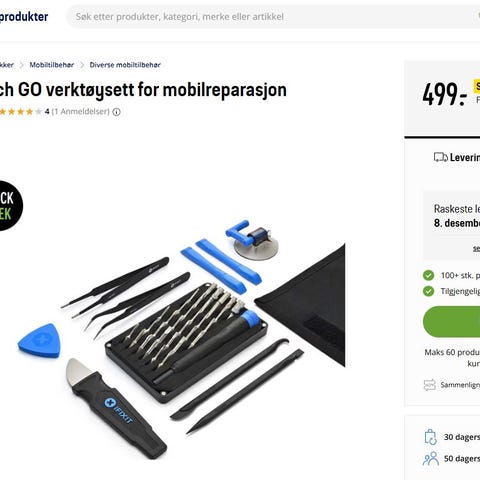Click the underlined link in the delivery box

coord(477,248)
